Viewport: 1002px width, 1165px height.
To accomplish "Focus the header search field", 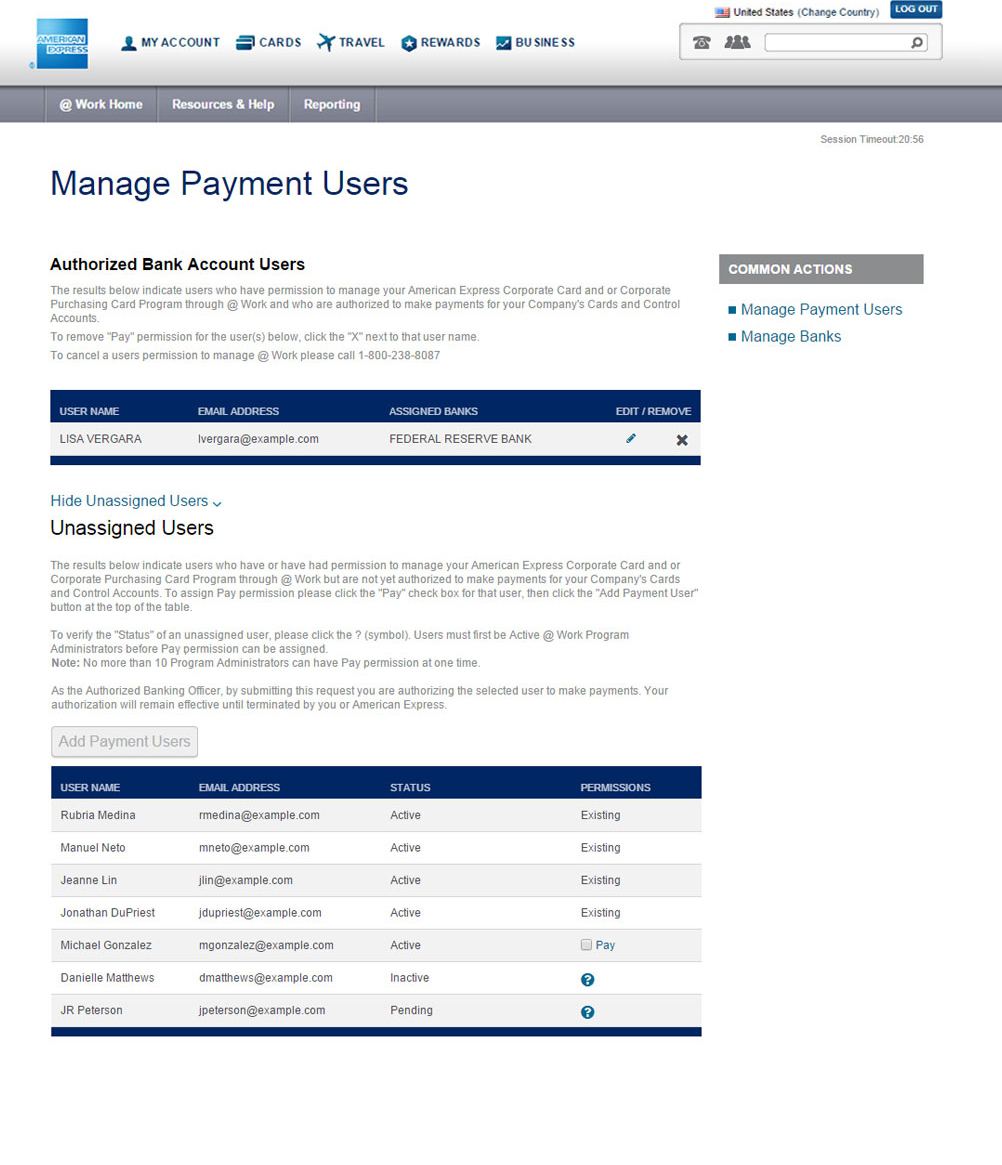I will pyautogui.click(x=837, y=42).
